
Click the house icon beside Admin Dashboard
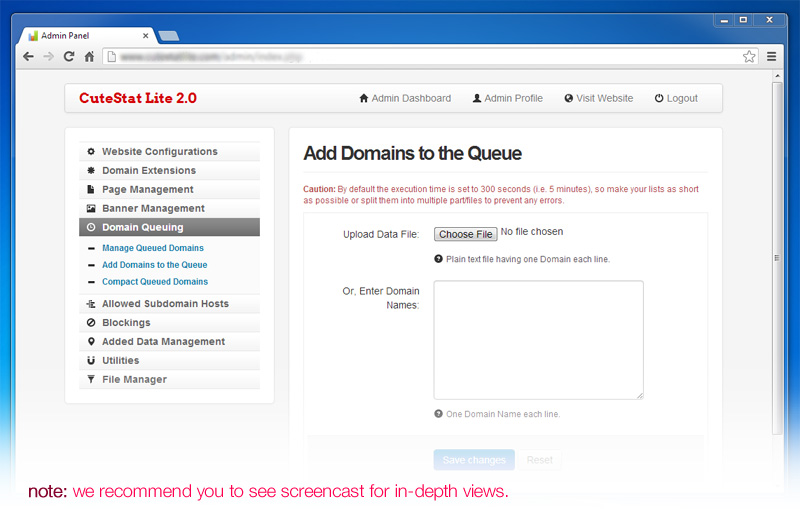click(x=364, y=98)
